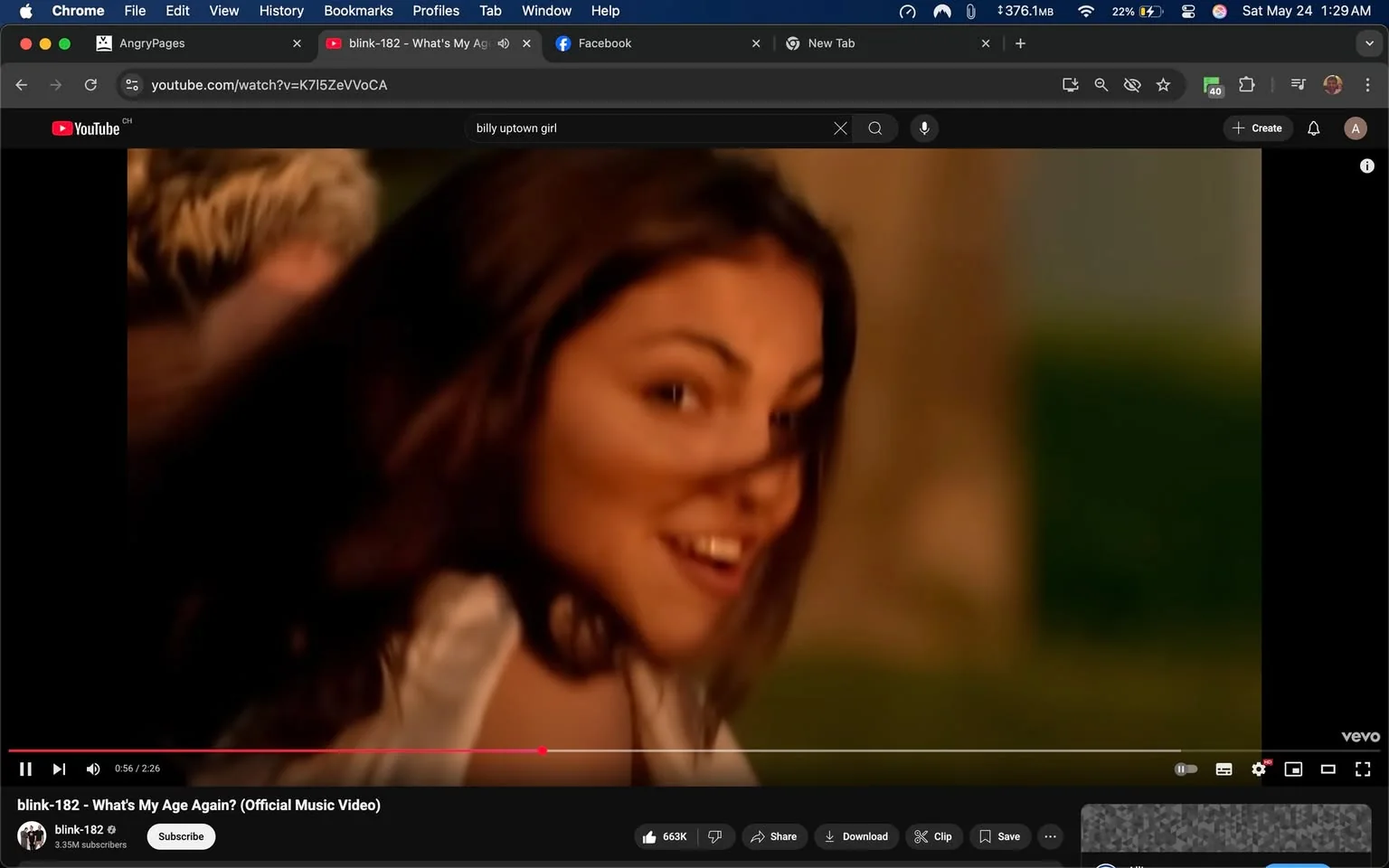Subscribe to blink-182 channel

pos(181,836)
